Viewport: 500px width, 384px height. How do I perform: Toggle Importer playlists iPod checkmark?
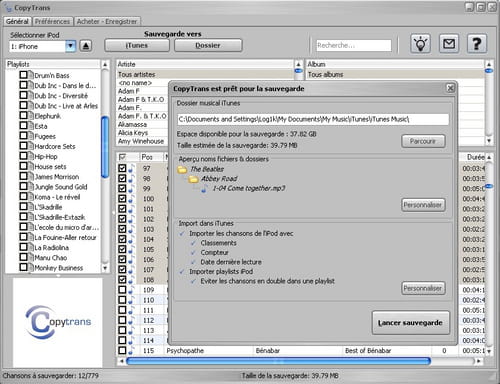tap(182, 272)
